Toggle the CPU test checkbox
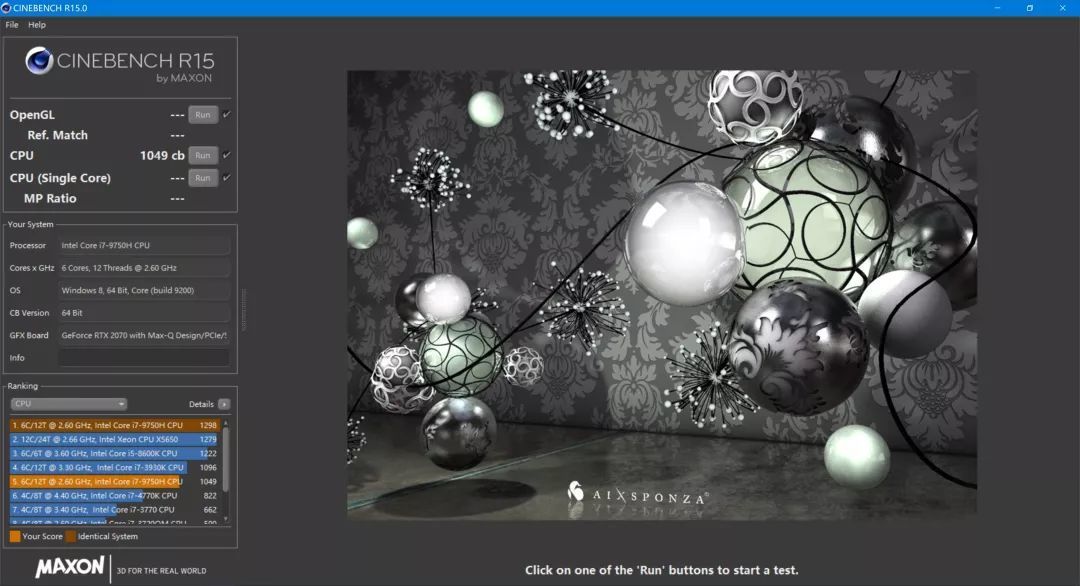The height and width of the screenshot is (586, 1080). 227,155
